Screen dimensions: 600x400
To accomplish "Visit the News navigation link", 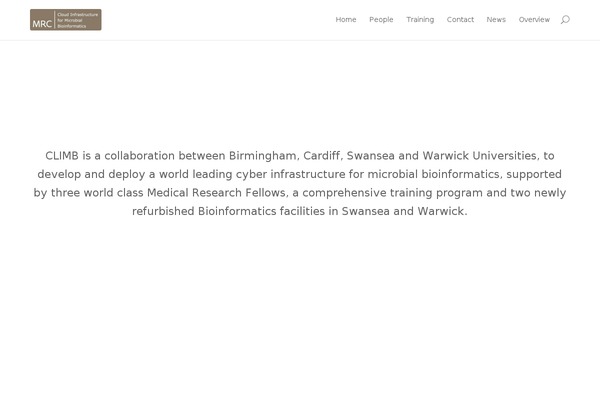I will coord(496,20).
